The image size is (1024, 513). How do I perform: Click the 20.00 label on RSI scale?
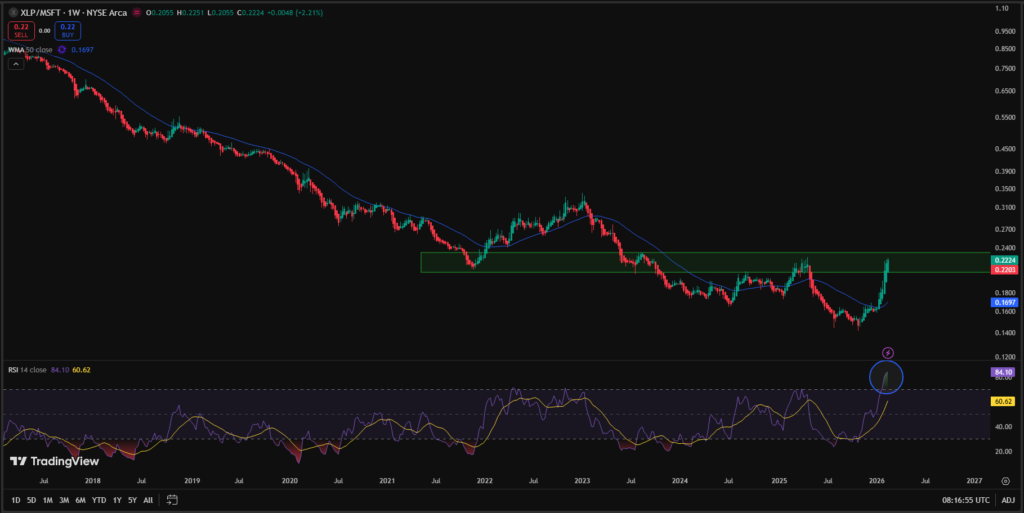1003,452
